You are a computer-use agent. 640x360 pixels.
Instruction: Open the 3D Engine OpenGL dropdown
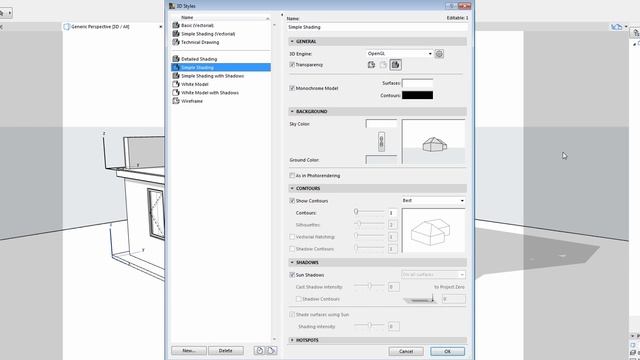[x=400, y=53]
